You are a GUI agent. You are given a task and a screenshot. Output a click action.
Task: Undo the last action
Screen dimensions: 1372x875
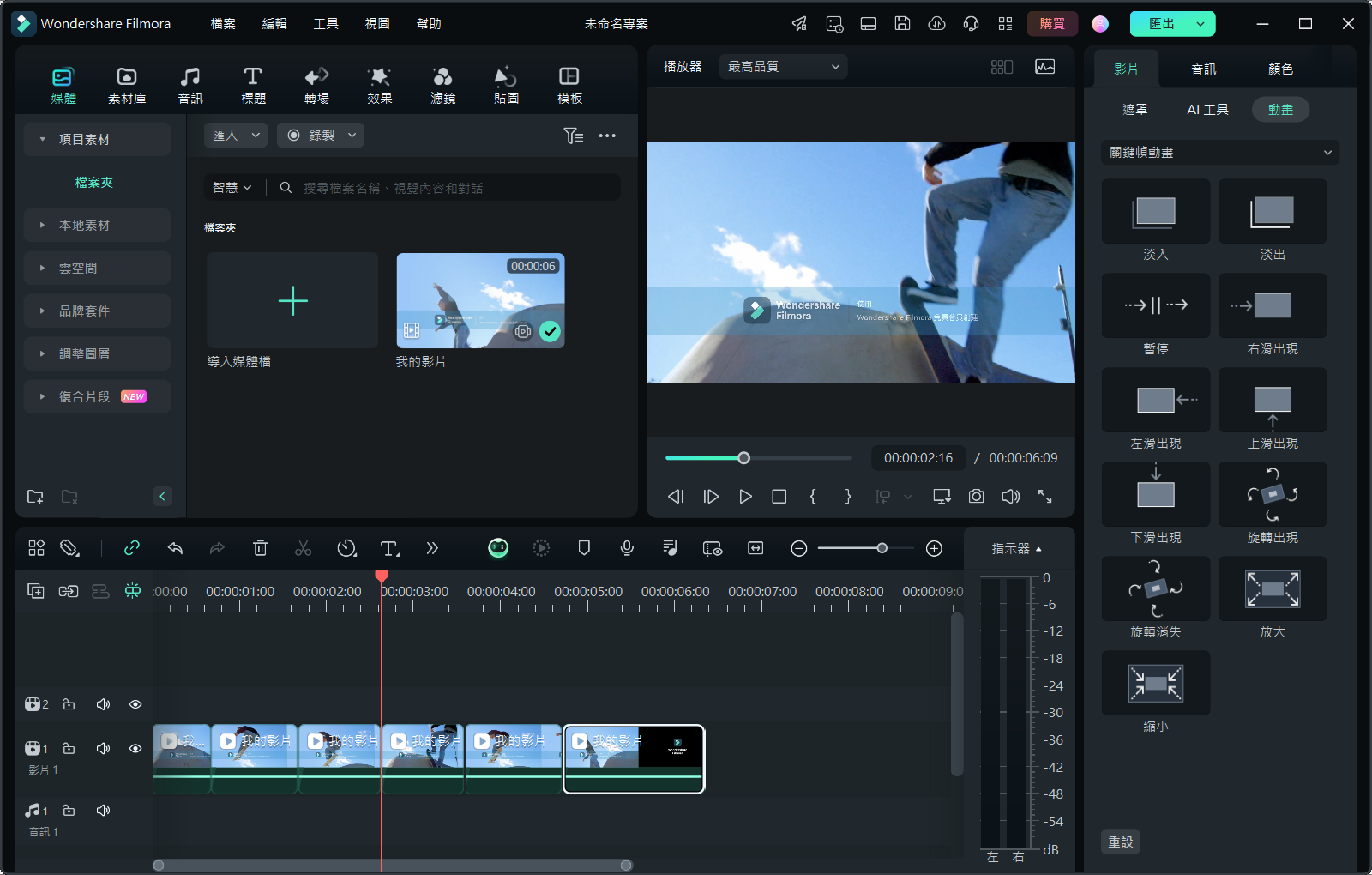tap(175, 548)
